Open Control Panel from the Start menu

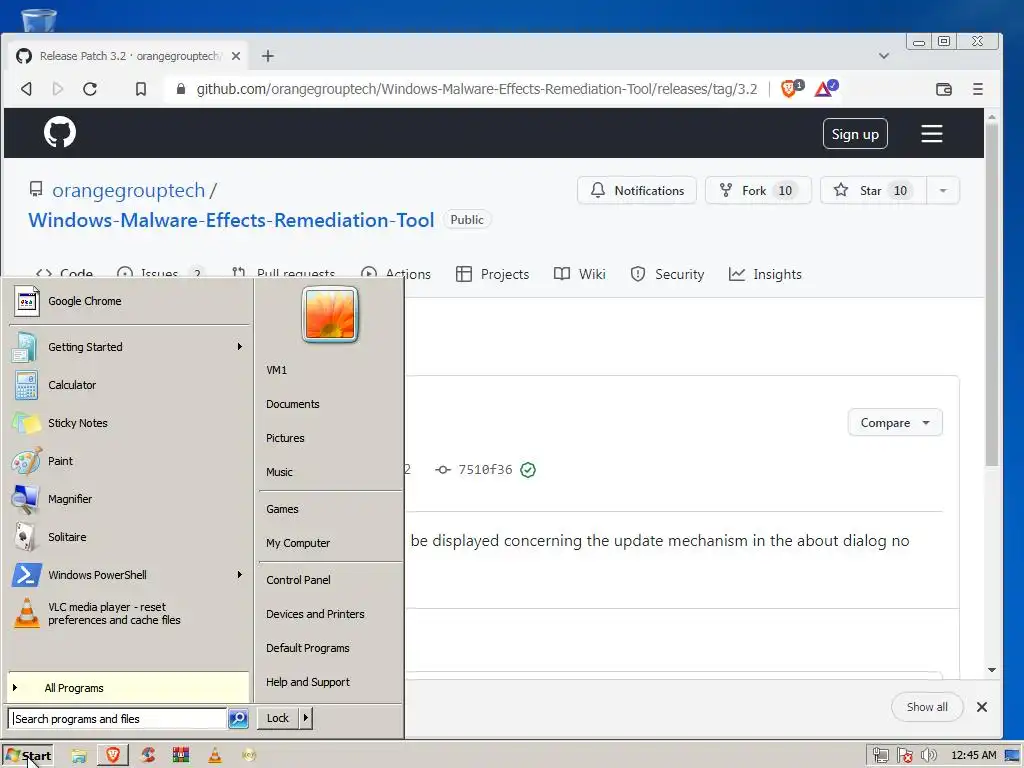[298, 580]
